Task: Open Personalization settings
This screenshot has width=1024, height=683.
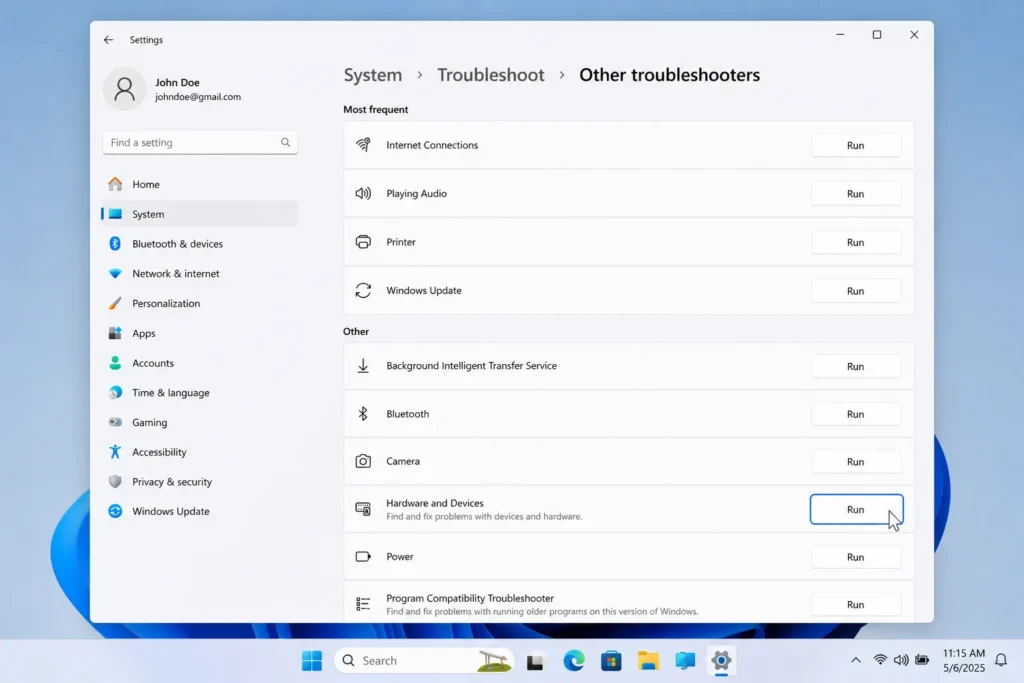Action: (200, 304)
